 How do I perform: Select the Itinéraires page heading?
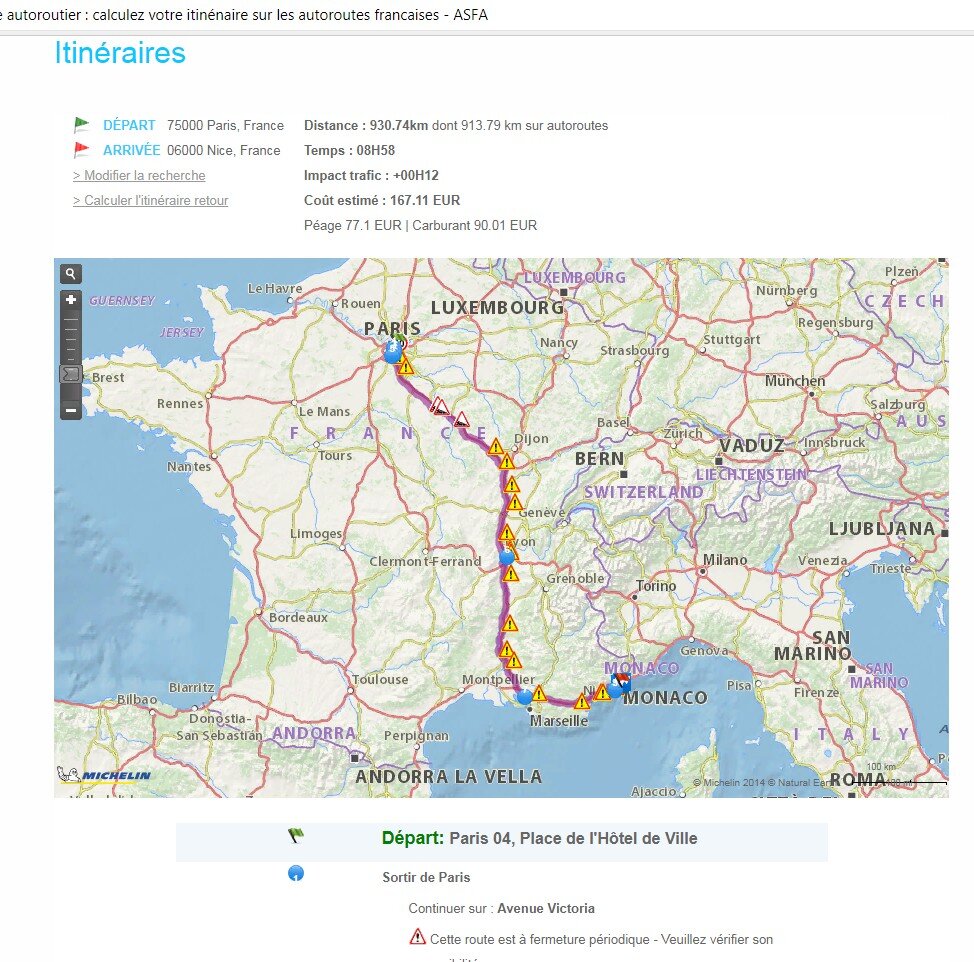(x=120, y=53)
